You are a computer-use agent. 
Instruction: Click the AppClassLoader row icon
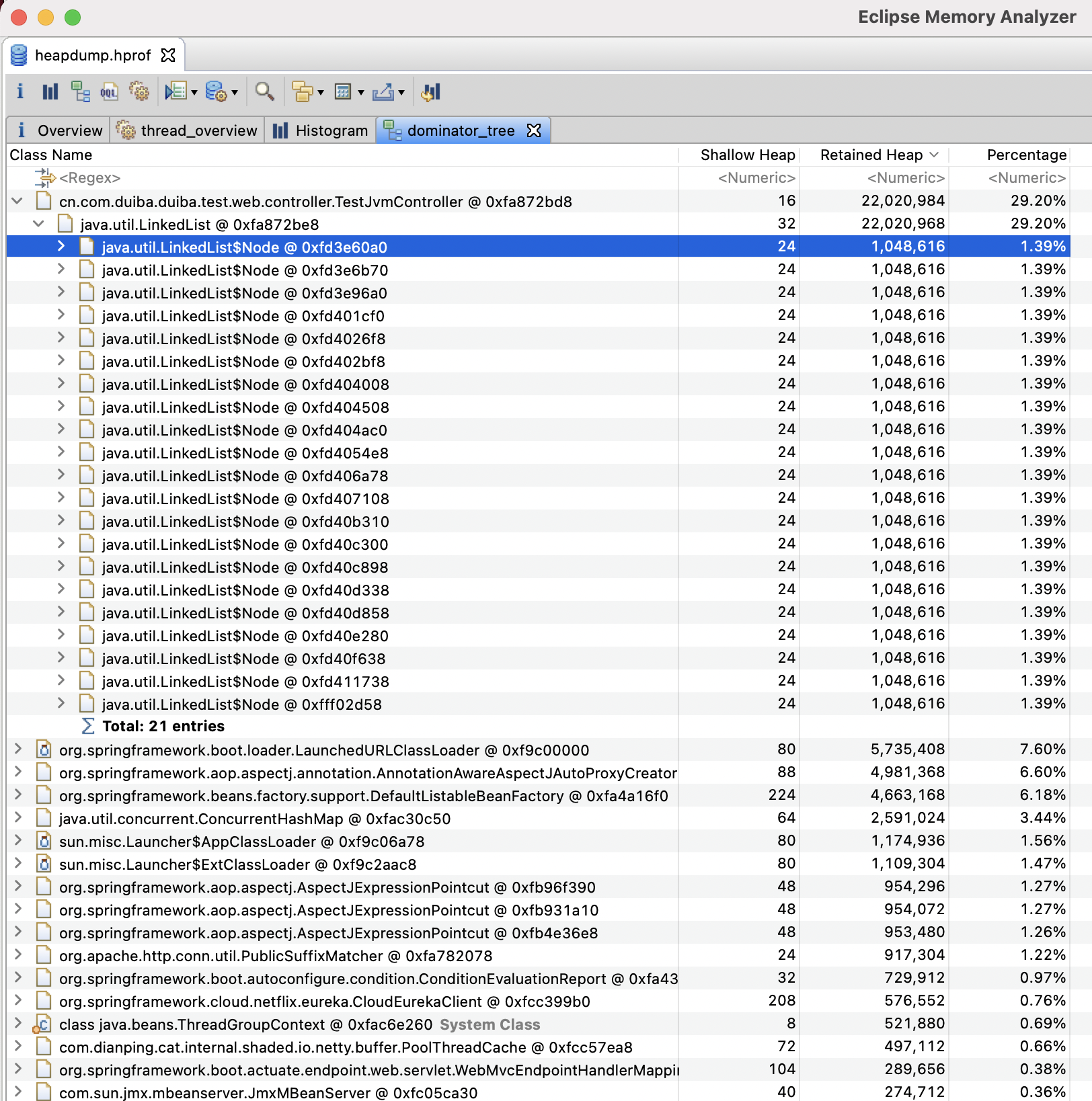[x=44, y=841]
